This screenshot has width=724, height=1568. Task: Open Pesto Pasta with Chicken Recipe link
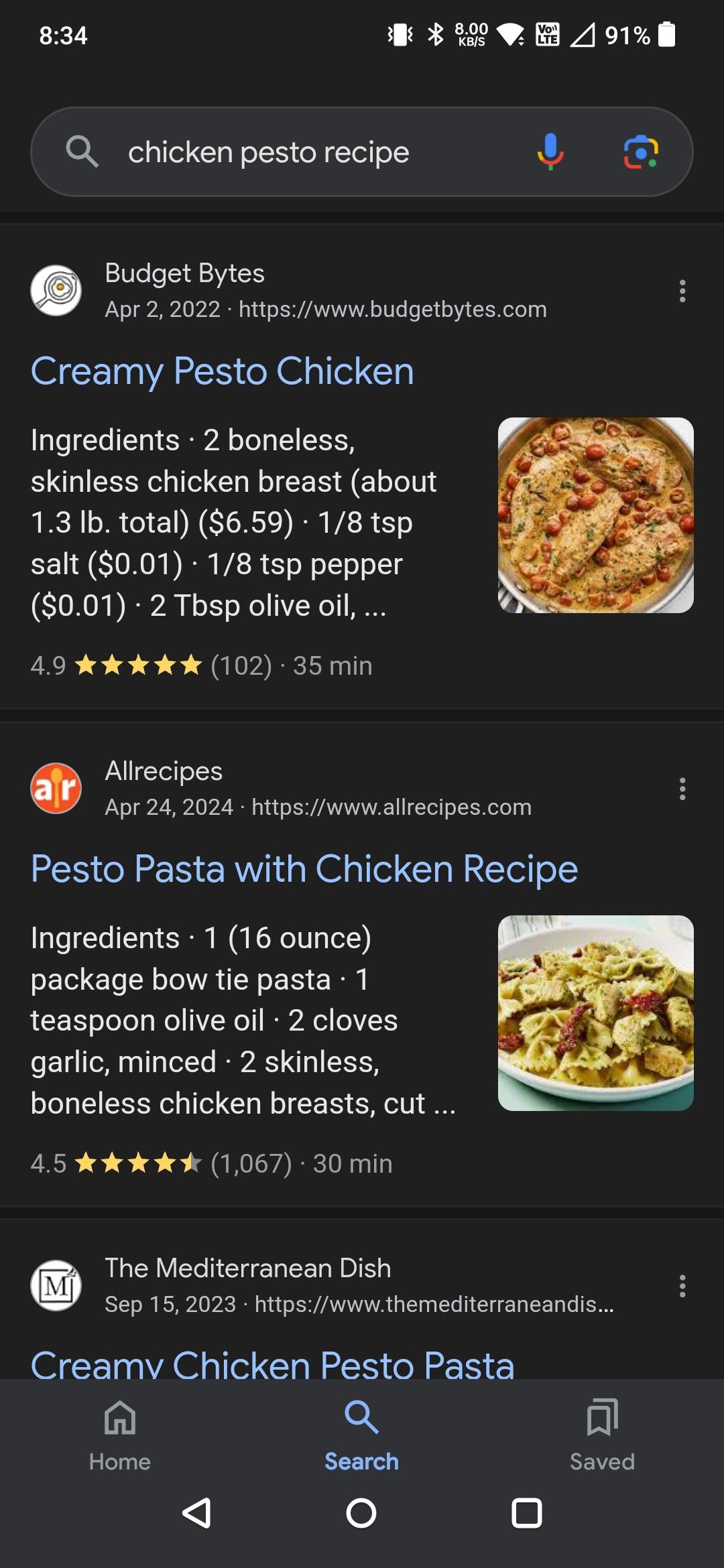pos(304,868)
